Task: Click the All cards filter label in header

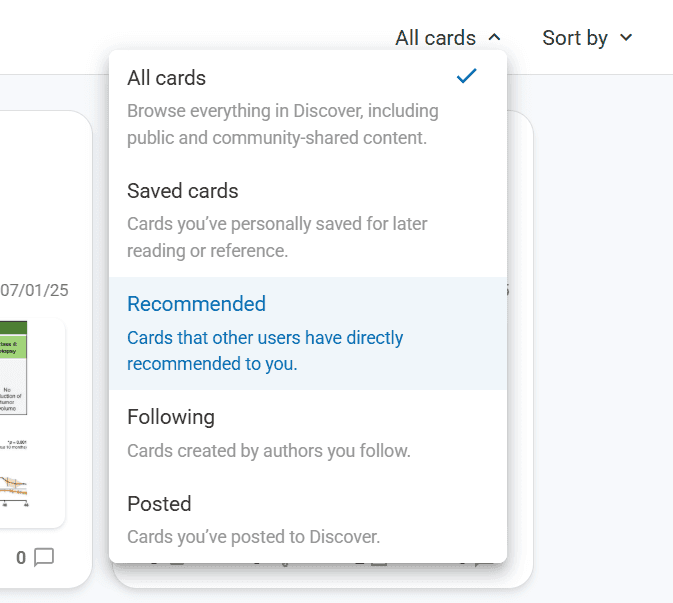Action: (x=435, y=38)
